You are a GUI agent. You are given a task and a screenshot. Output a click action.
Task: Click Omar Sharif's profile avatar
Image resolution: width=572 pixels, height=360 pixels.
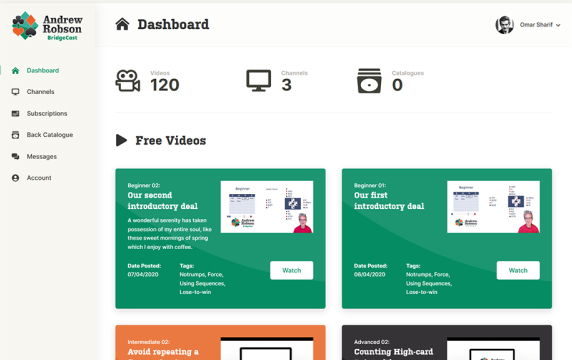click(505, 25)
